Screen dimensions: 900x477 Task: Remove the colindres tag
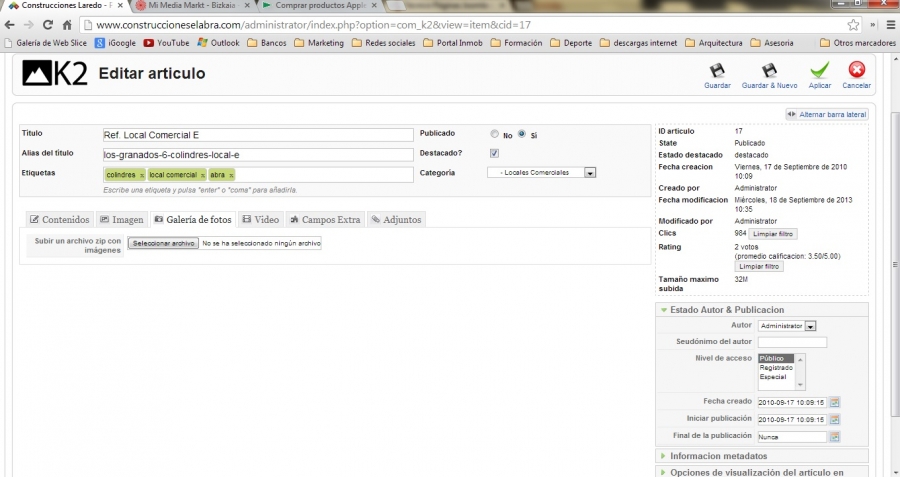pos(142,175)
